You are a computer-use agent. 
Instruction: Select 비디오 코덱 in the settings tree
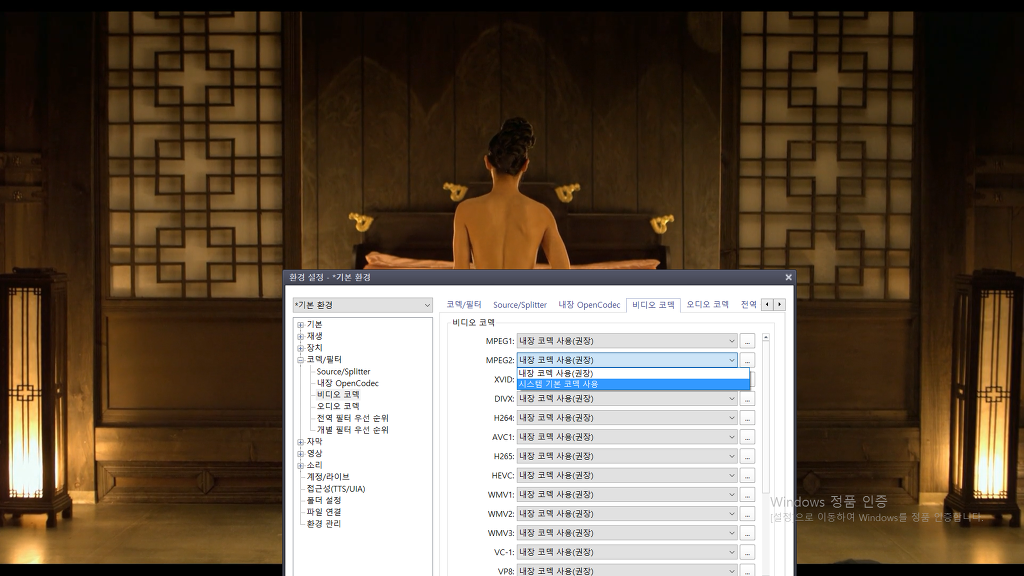[338, 394]
